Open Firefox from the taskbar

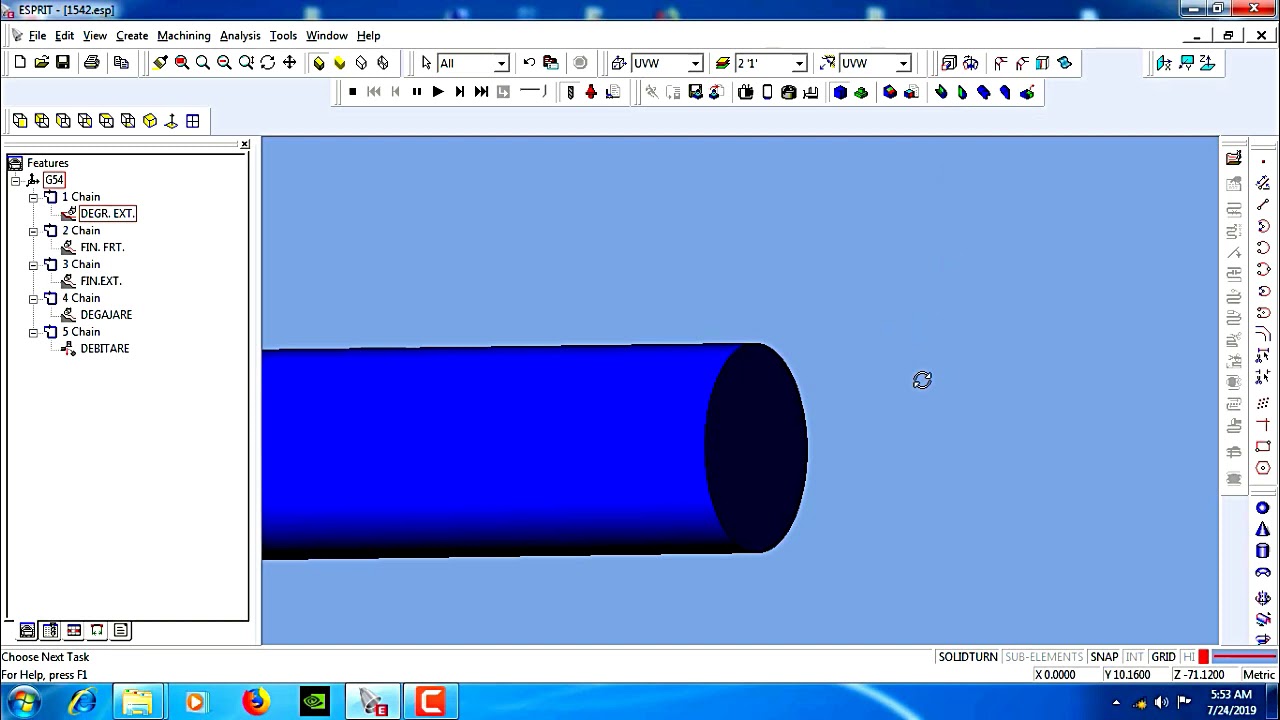click(255, 702)
